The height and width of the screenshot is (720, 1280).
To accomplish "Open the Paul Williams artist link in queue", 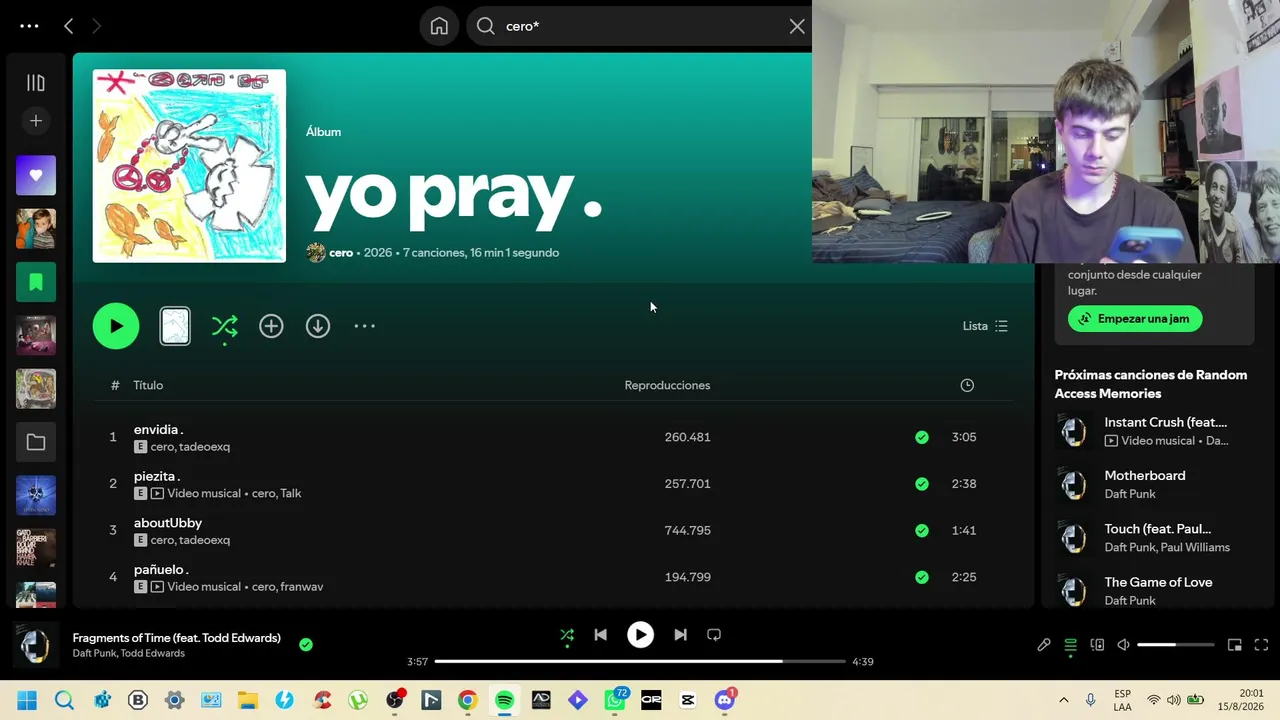I will [x=1195, y=547].
